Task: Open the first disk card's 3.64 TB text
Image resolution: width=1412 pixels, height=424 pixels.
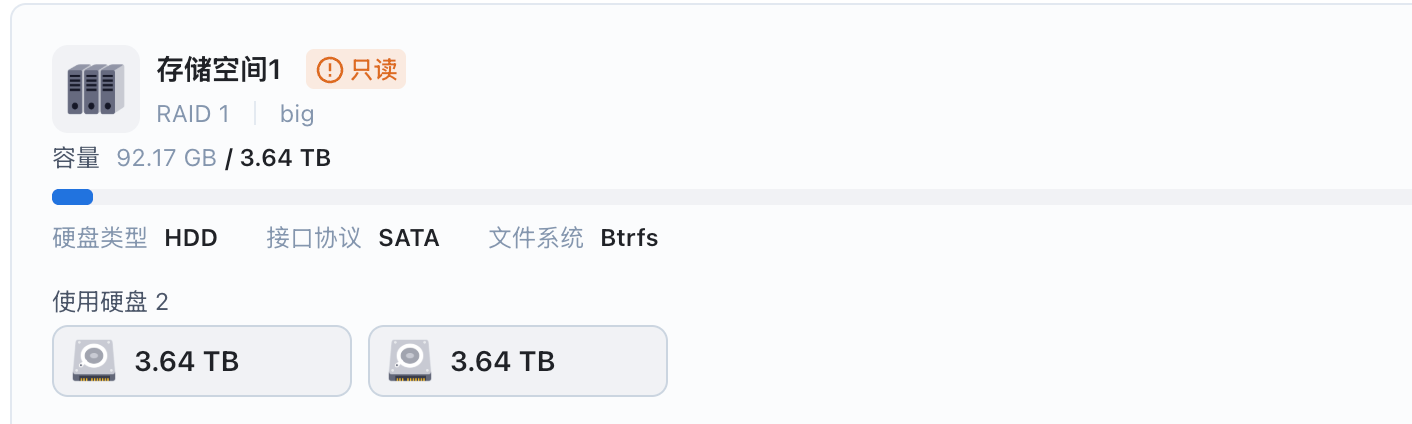Action: (x=187, y=361)
